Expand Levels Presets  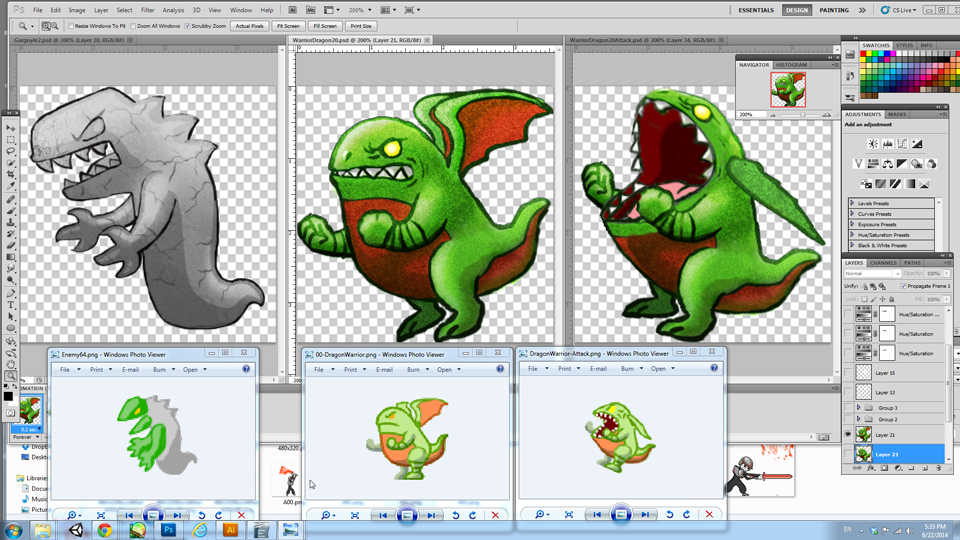click(852, 203)
